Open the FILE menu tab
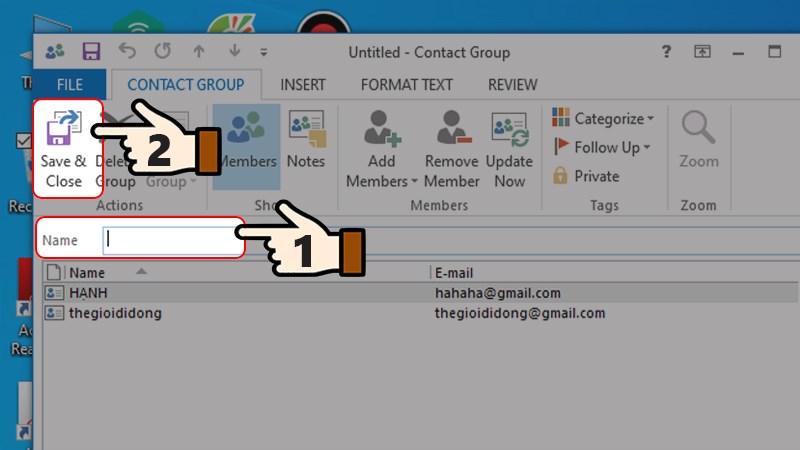The image size is (800, 450). [69, 85]
